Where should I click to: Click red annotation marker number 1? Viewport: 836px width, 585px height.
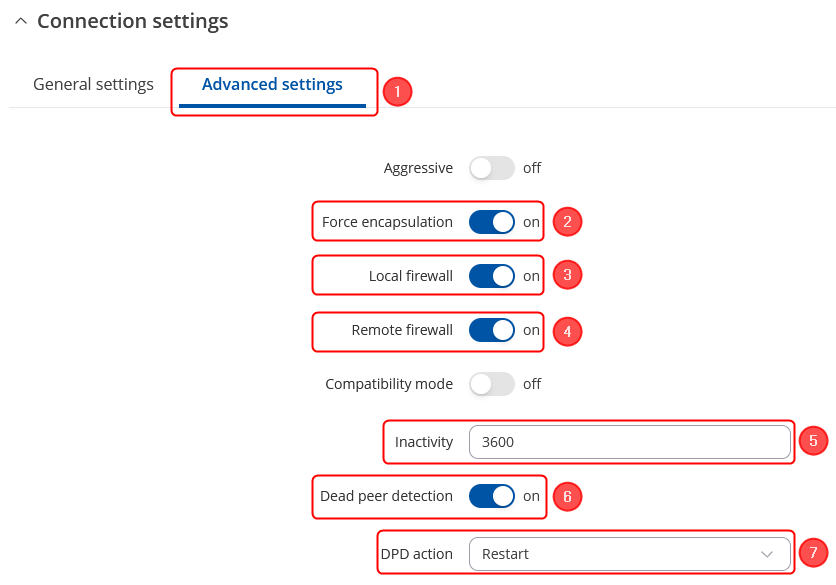pyautogui.click(x=397, y=92)
